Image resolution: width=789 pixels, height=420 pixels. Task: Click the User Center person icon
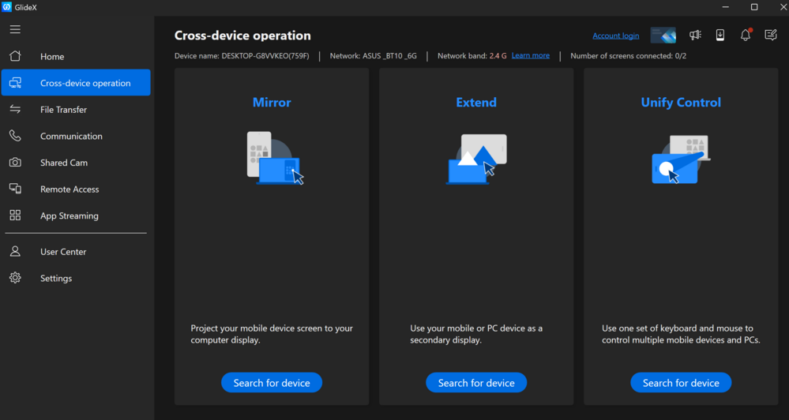[x=15, y=251]
